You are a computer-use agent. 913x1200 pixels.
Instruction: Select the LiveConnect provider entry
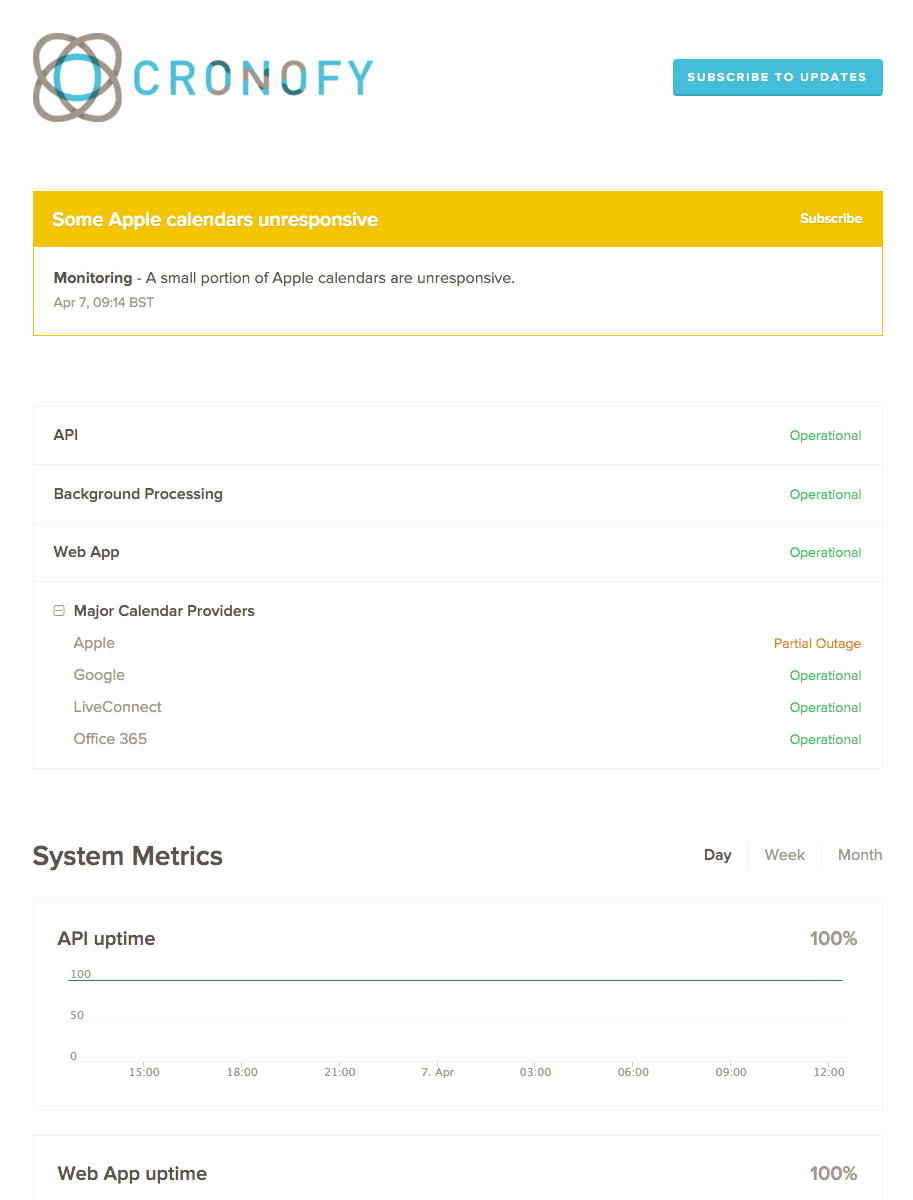click(117, 707)
